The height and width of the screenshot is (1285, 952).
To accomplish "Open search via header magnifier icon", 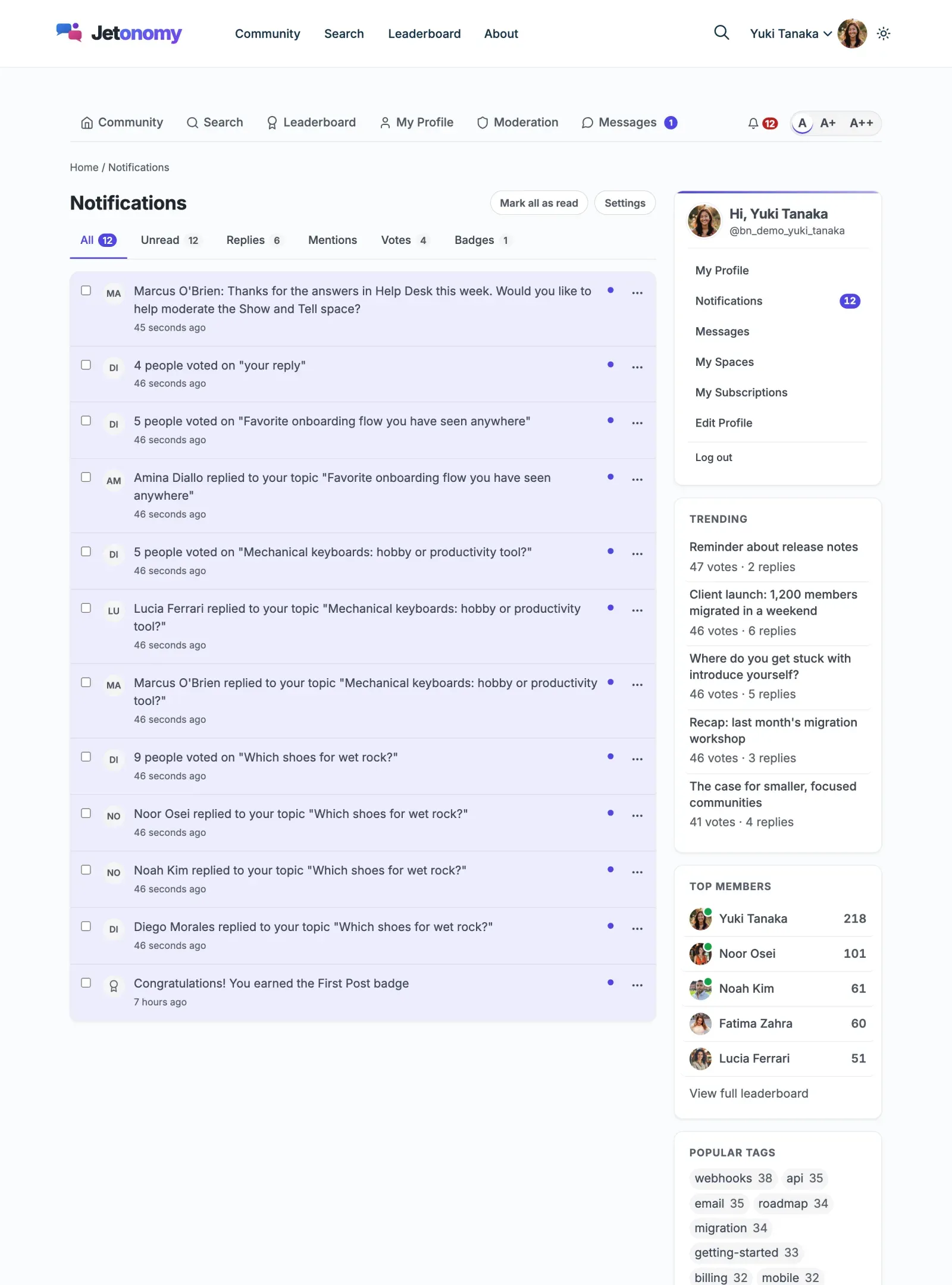I will pyautogui.click(x=721, y=33).
